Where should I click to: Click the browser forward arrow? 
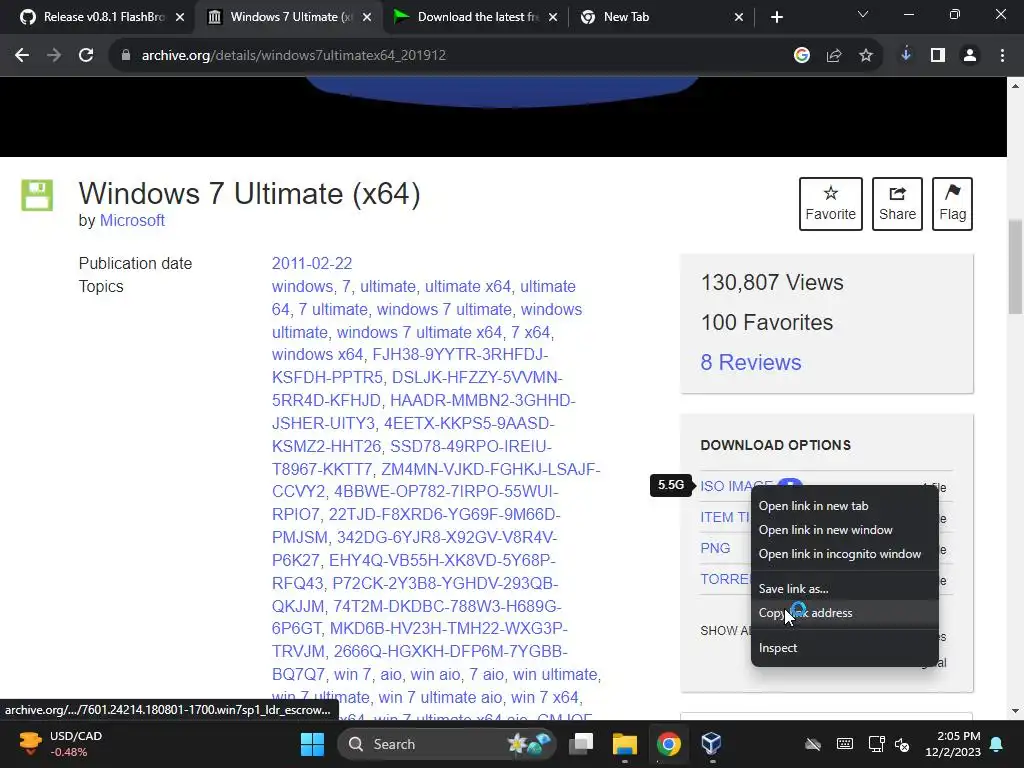point(54,56)
